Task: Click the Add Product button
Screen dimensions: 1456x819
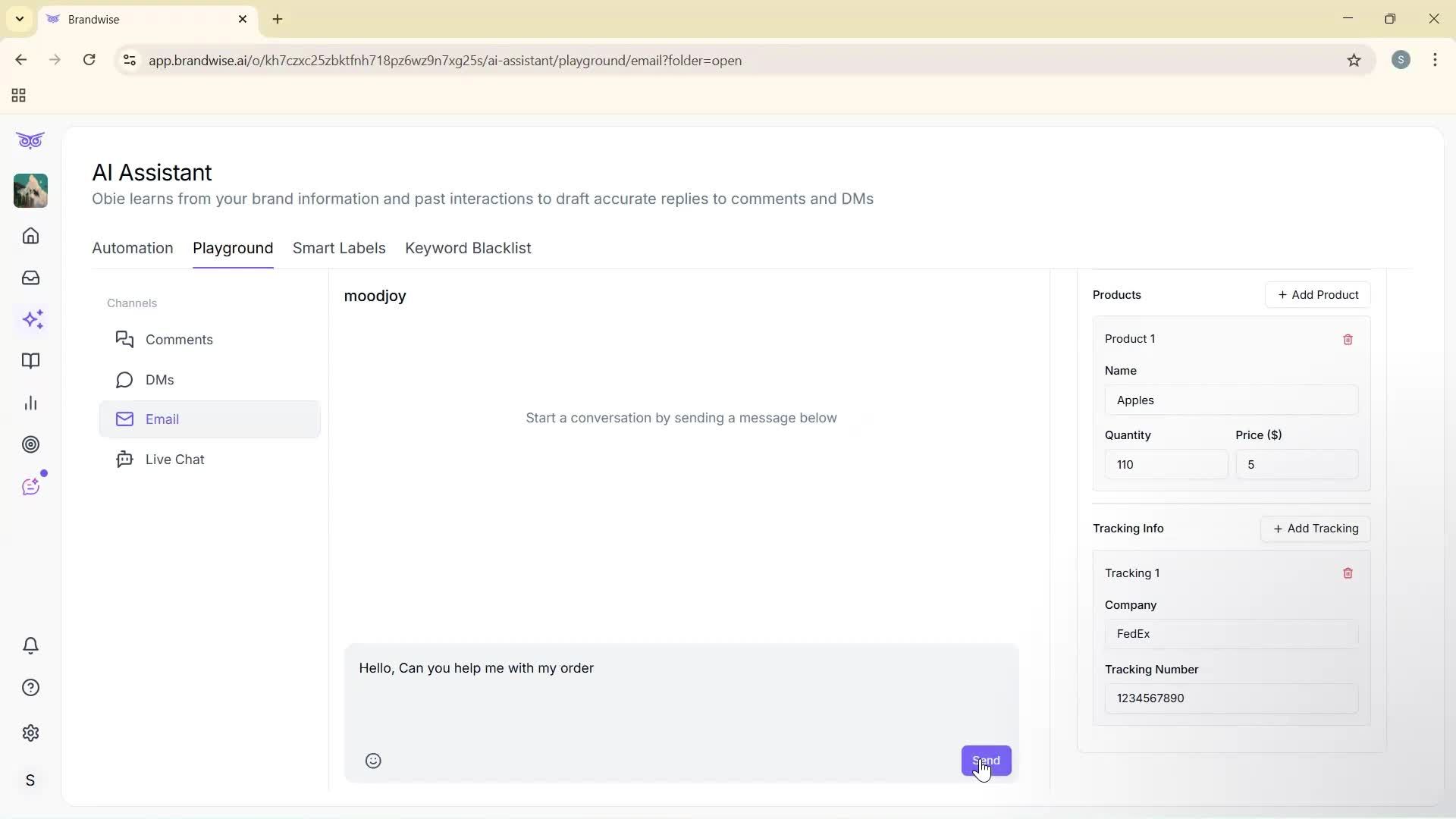Action: [1317, 294]
